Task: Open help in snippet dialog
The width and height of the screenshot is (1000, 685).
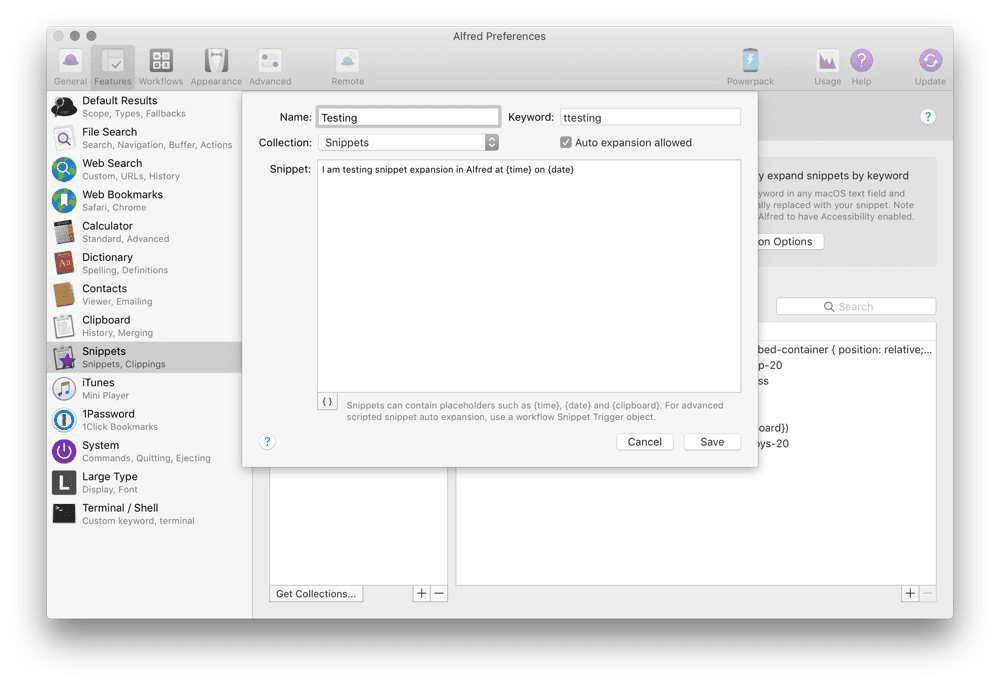Action: click(267, 441)
